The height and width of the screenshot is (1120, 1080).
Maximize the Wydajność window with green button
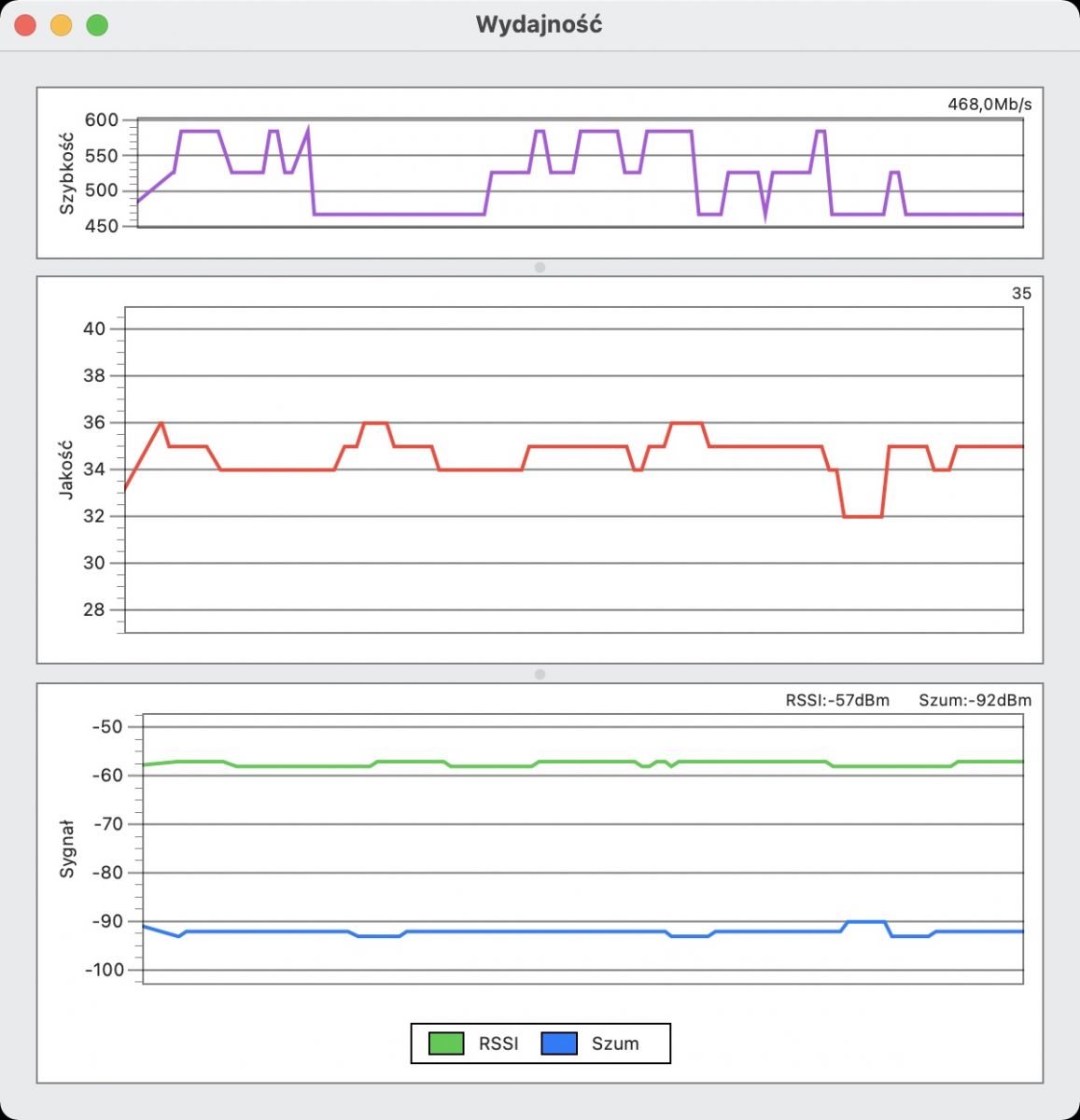click(x=97, y=25)
